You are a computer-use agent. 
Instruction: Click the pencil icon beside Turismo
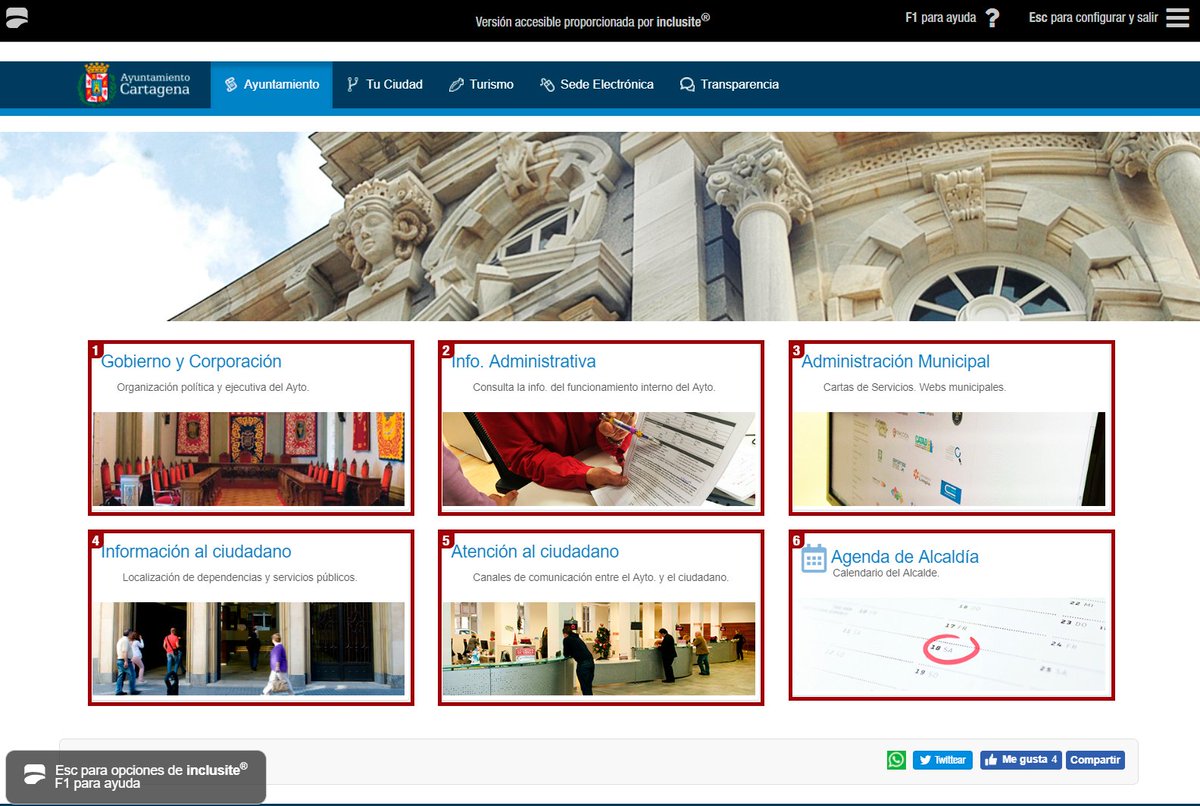point(457,85)
